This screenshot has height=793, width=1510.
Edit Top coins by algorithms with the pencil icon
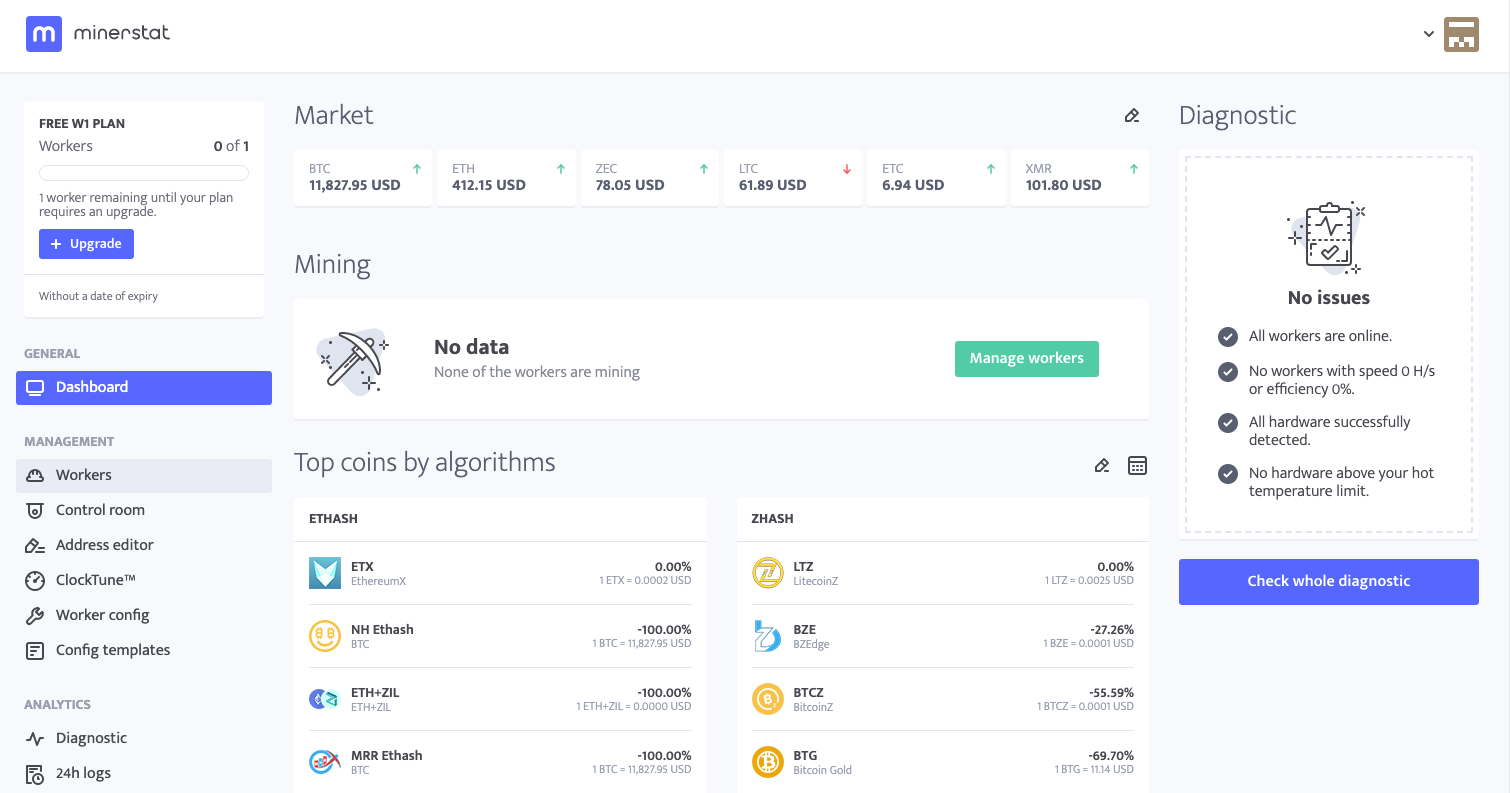[1102, 465]
